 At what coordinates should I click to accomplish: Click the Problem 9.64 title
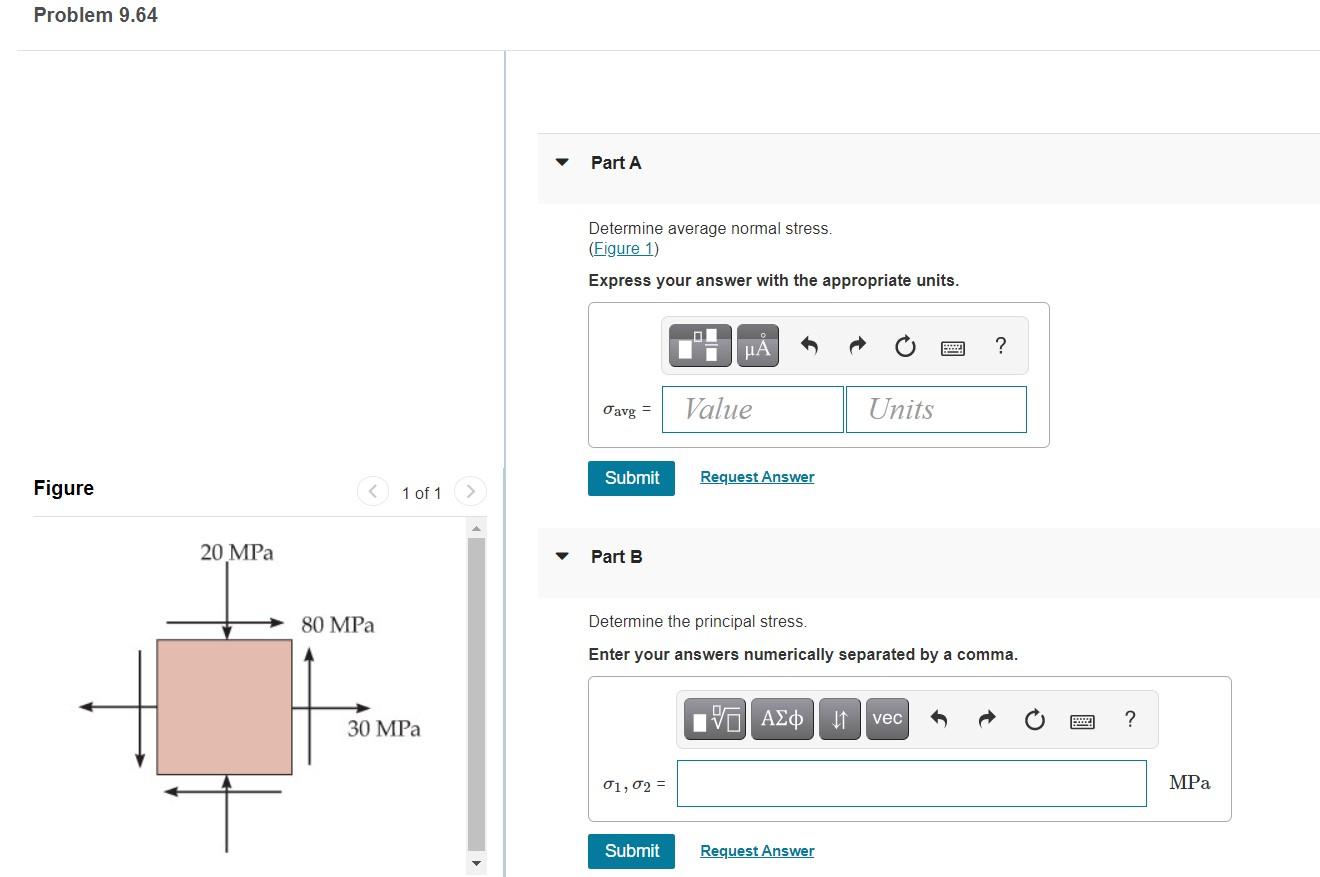pos(96,15)
